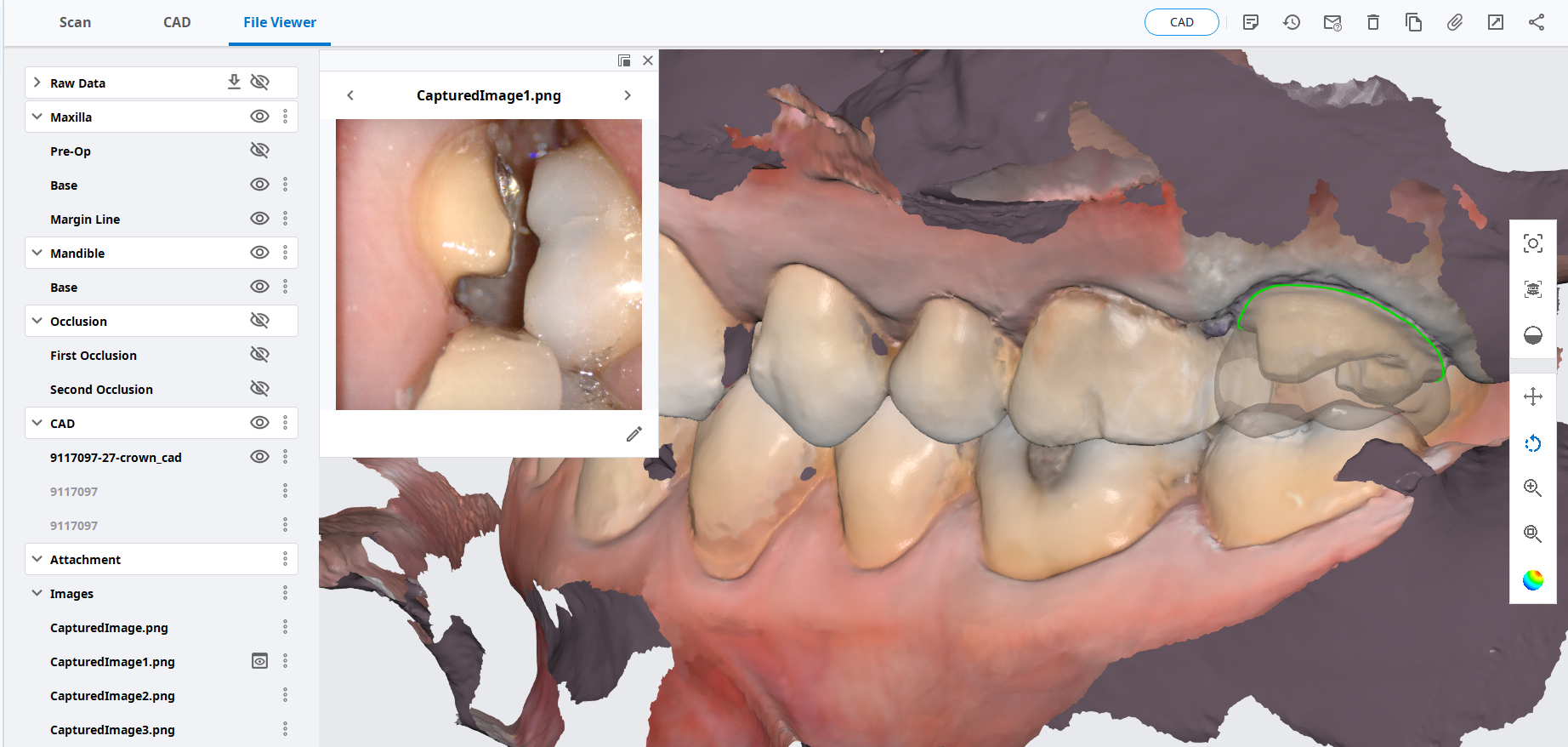Collapse the Maxilla section
This screenshot has width=1568, height=747.
tap(37, 117)
